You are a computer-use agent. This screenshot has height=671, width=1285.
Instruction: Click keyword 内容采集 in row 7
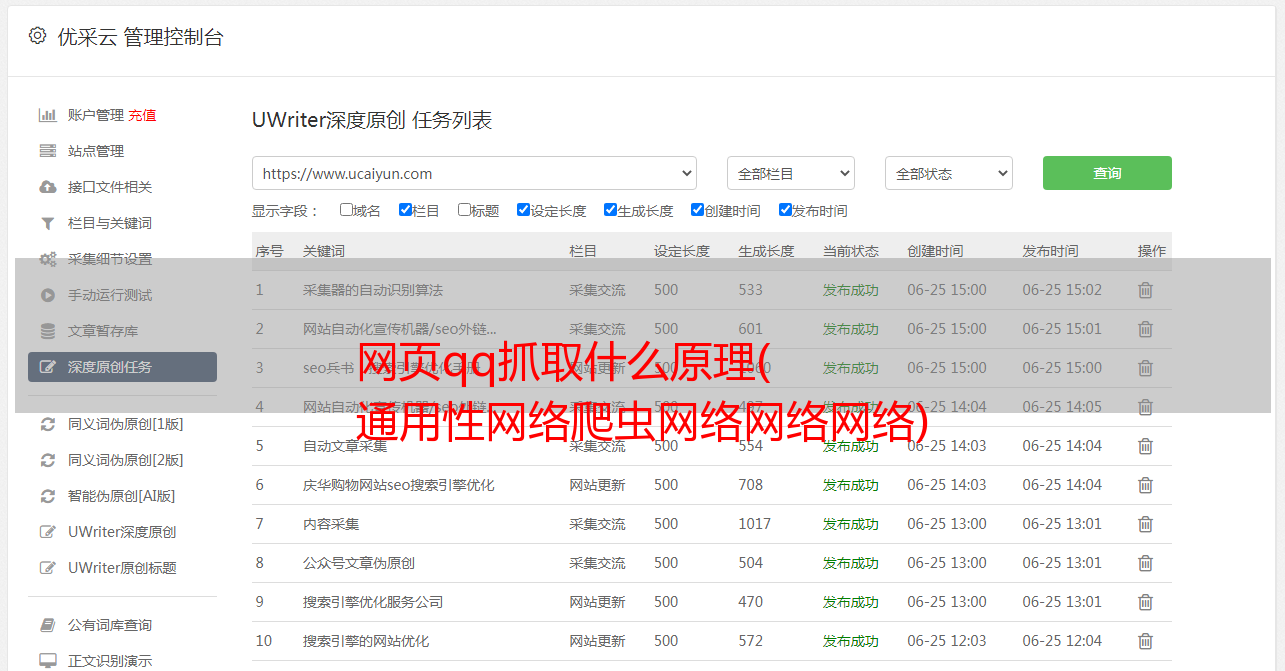click(331, 524)
